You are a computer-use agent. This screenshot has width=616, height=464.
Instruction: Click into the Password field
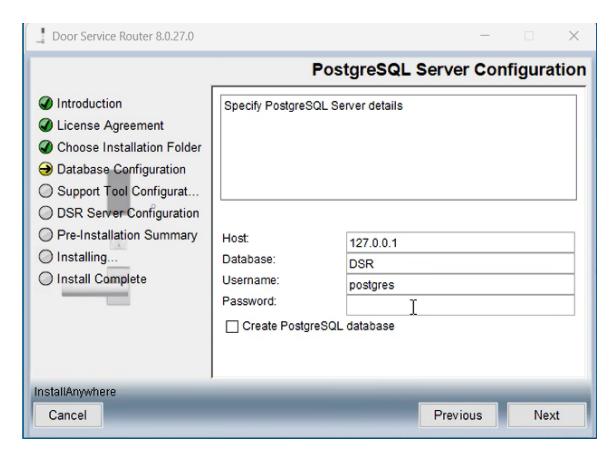[460, 305]
